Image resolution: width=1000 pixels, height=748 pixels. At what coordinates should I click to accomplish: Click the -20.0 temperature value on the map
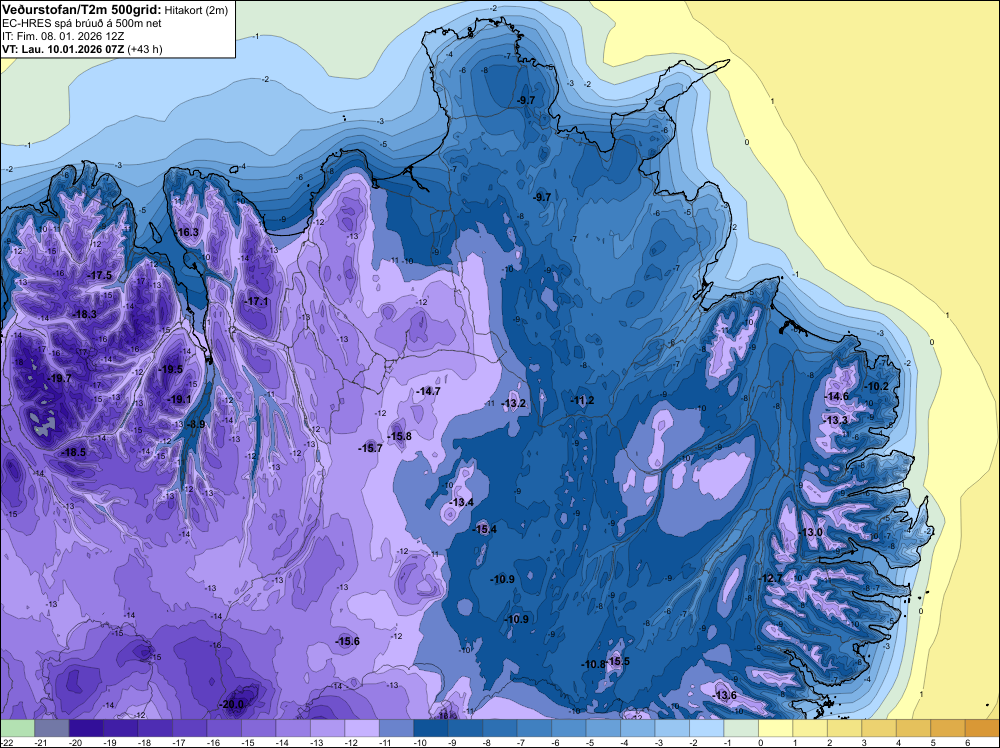(x=232, y=705)
